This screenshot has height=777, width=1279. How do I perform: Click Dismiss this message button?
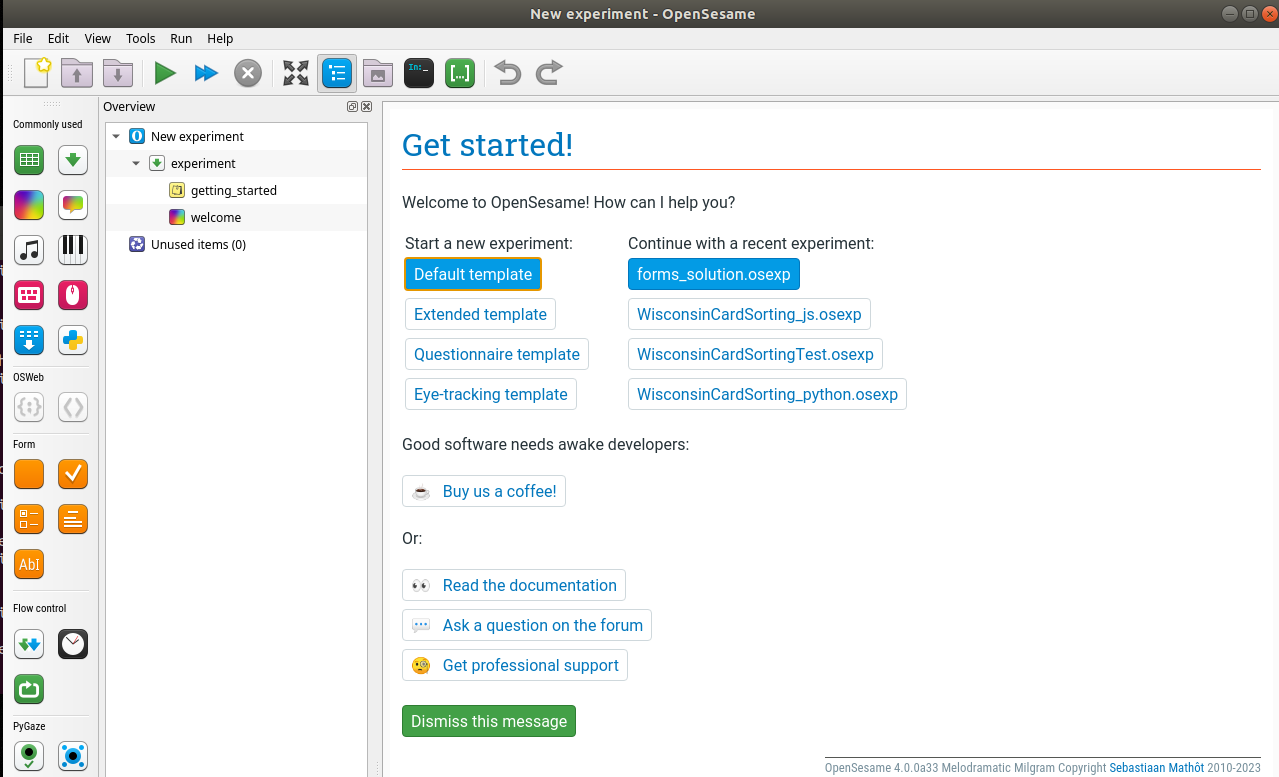[488, 721]
